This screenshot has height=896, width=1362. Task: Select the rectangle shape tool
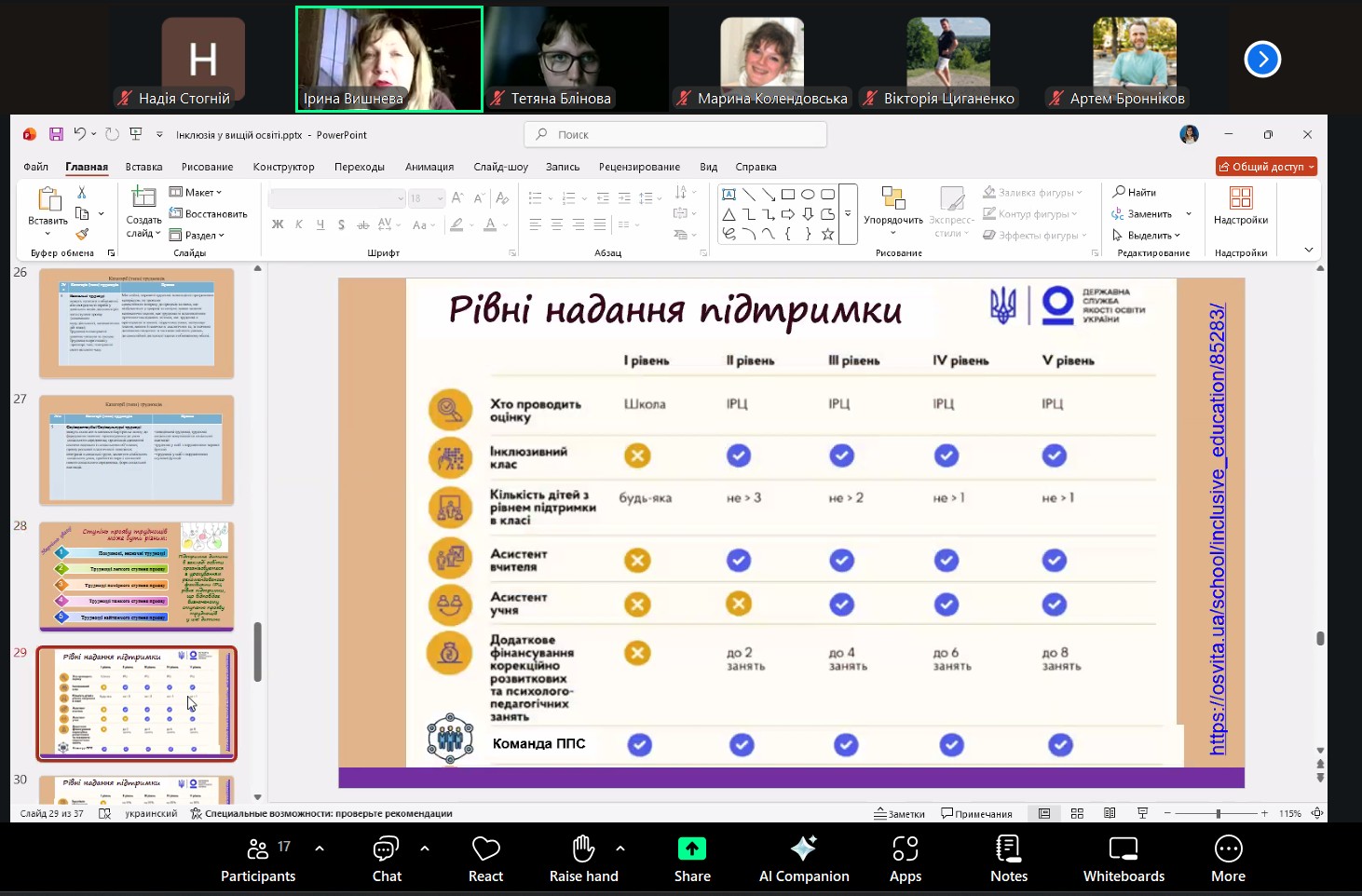[788, 194]
